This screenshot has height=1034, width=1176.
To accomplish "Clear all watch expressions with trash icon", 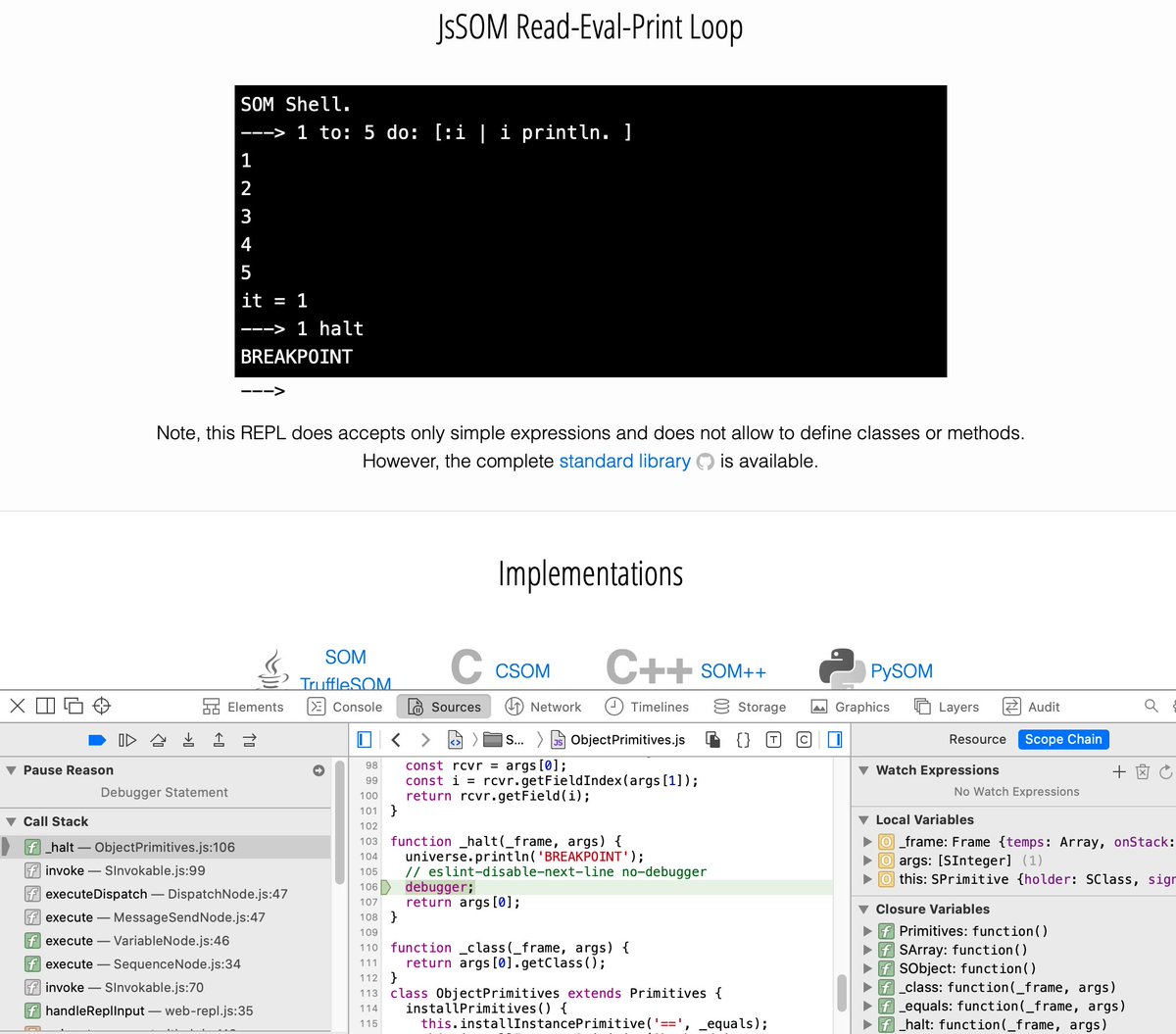I will tap(1143, 771).
